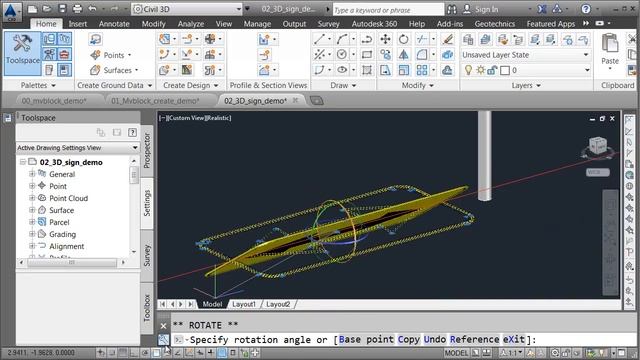640x360 pixels.
Task: Select the Fillet tool
Action: click(x=422, y=54)
